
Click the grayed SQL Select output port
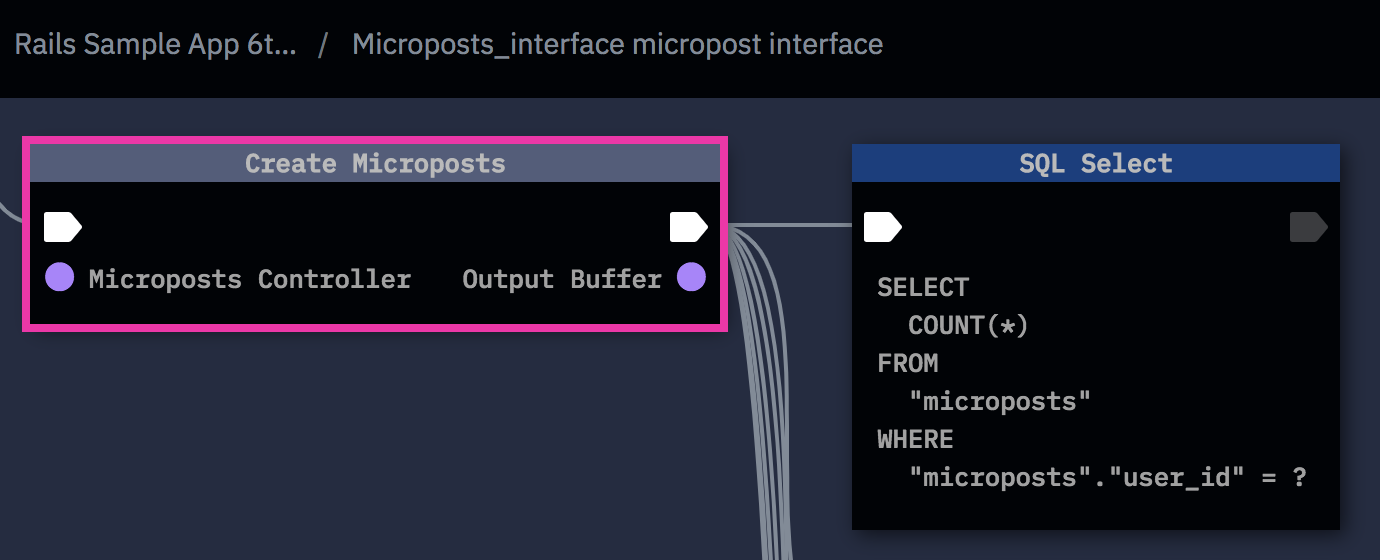[1308, 228]
